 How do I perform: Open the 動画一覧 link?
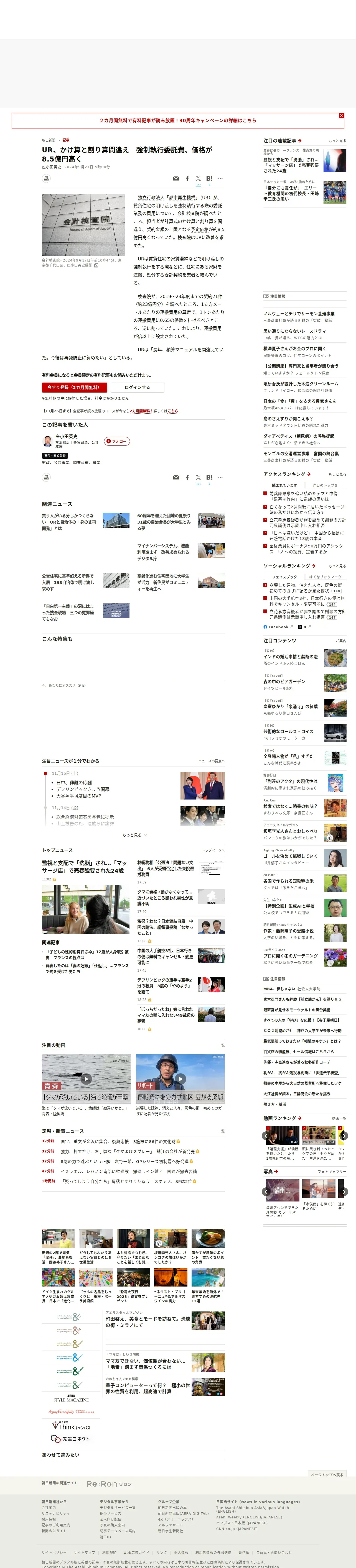coord(339,1118)
